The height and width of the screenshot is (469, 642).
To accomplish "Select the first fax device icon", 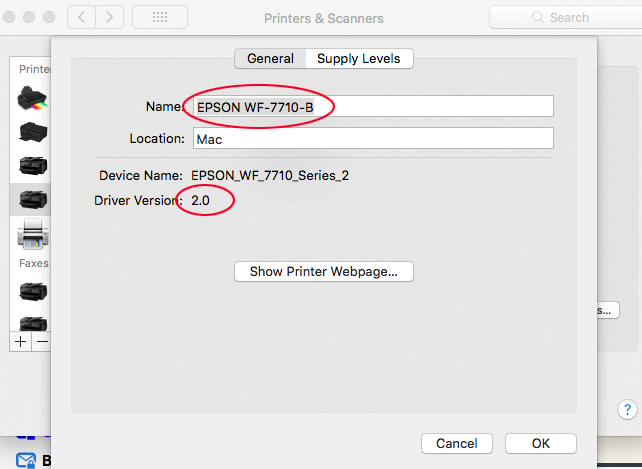I will point(33,291).
